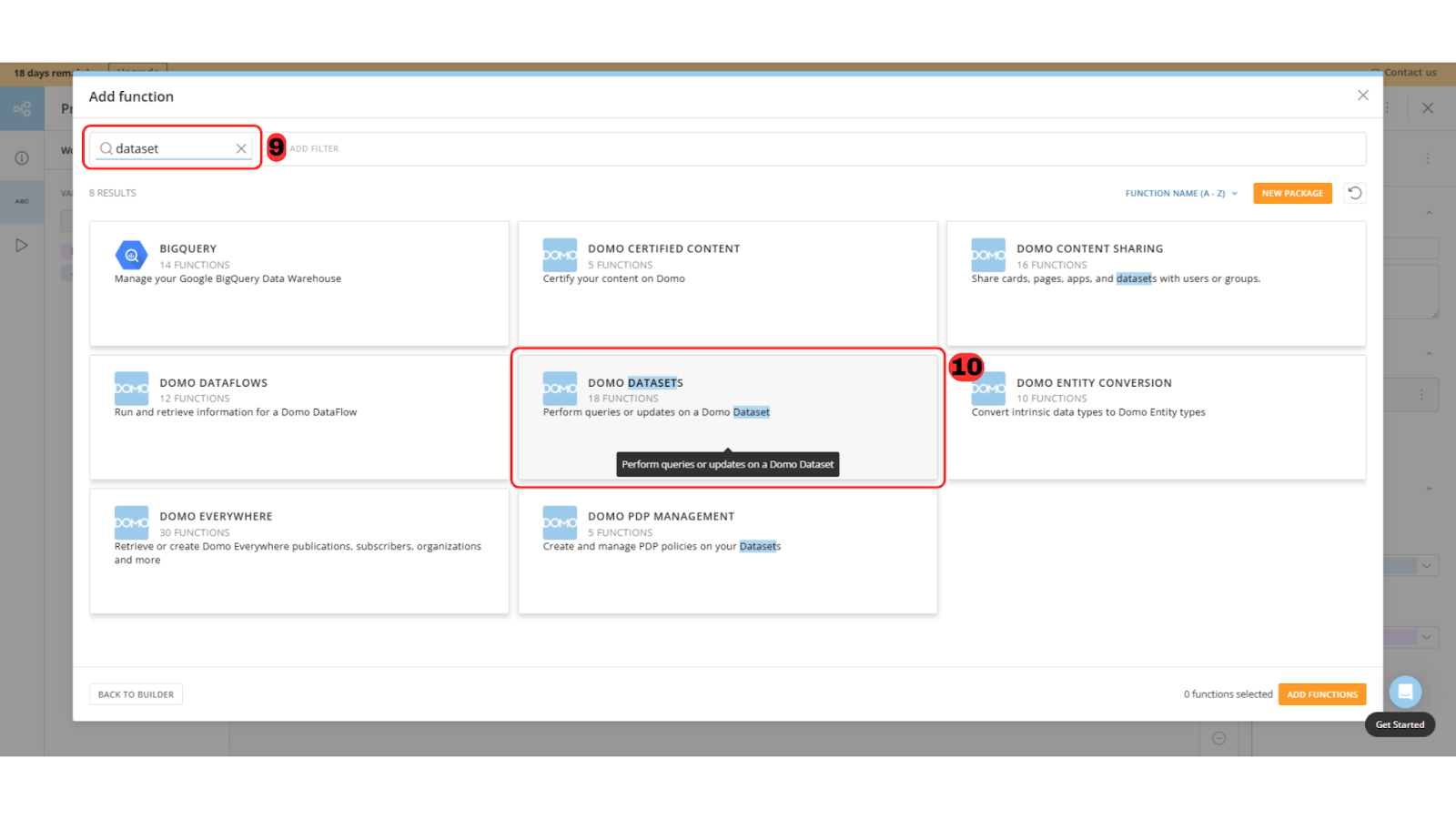This screenshot has width=1456, height=819.
Task: Click '12 FUNCTIONS' under Domo DataFlows
Action: point(195,399)
